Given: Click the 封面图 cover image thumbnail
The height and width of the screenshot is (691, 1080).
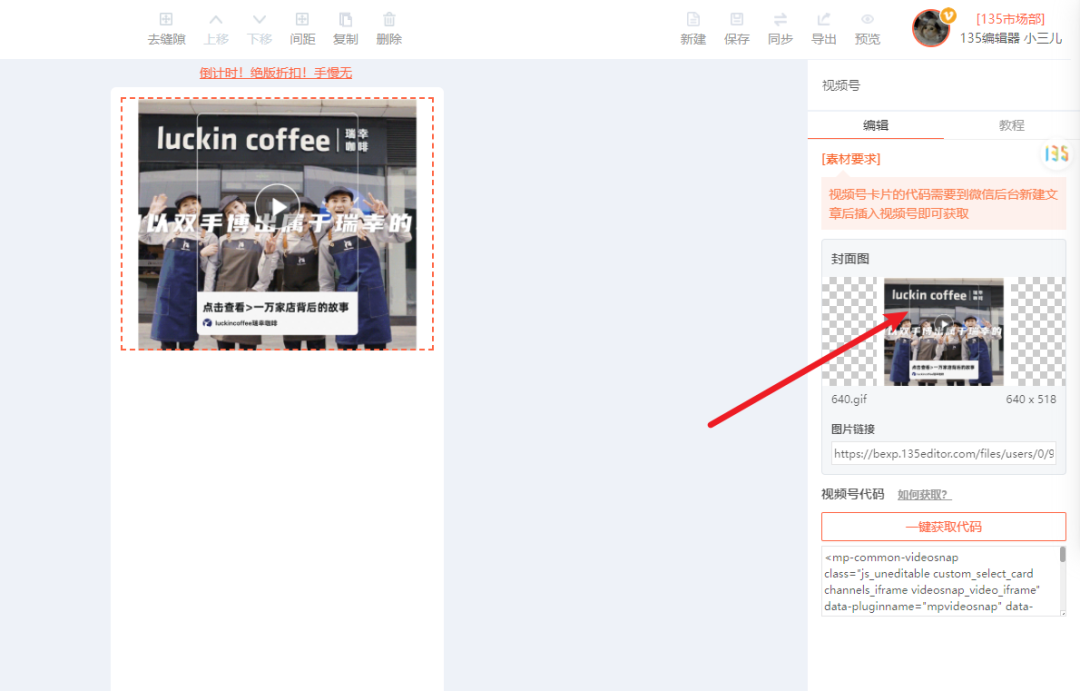Looking at the screenshot, I should [943, 331].
